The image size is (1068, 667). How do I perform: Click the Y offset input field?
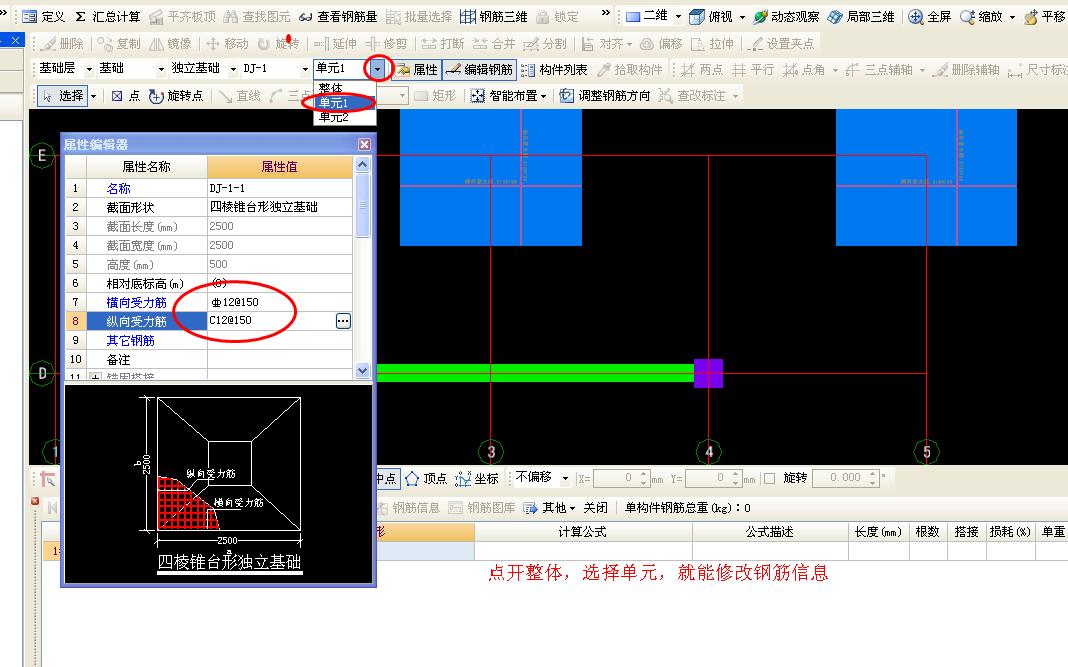(x=707, y=478)
